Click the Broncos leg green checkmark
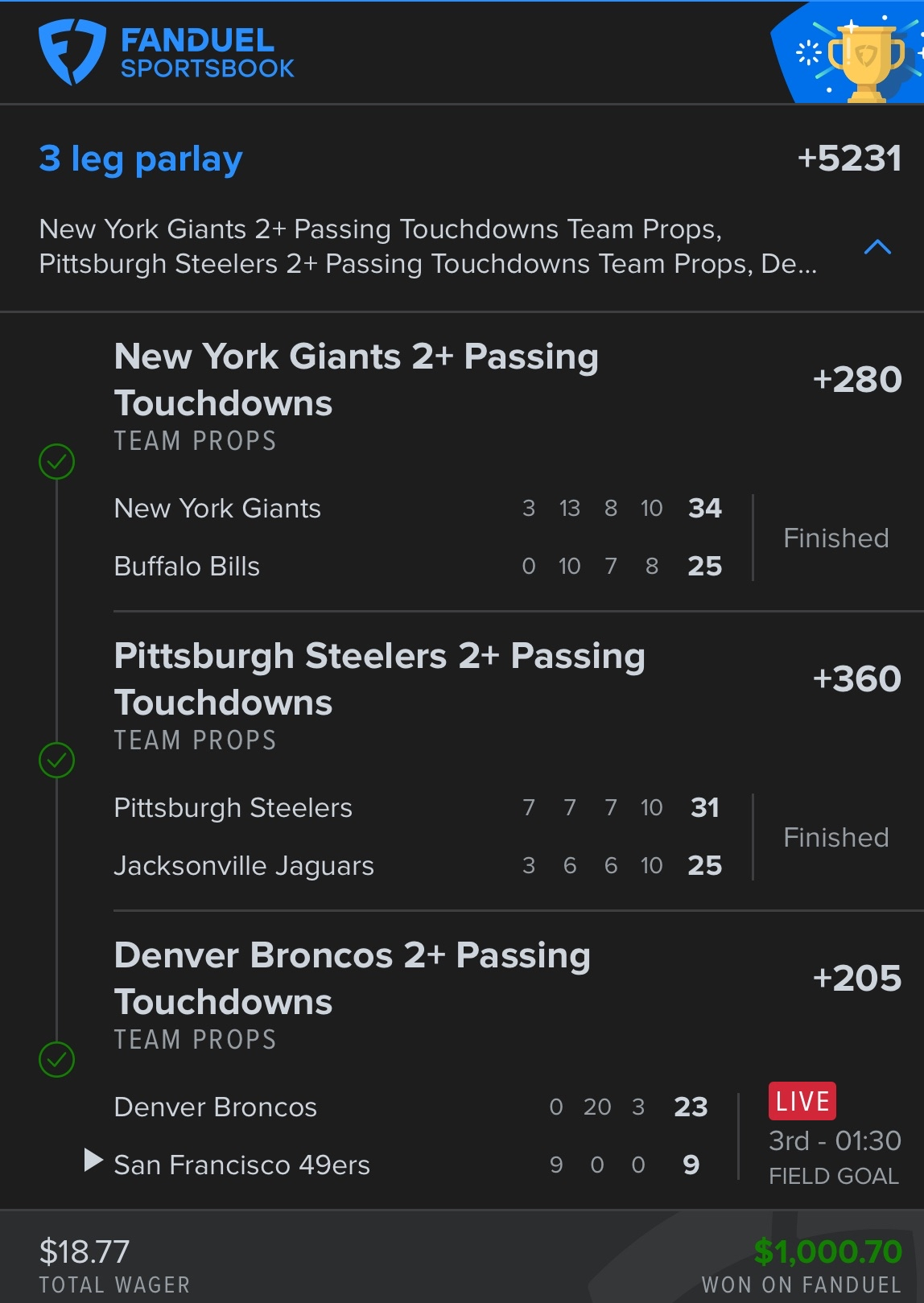The height and width of the screenshot is (1303, 924). tap(57, 1060)
